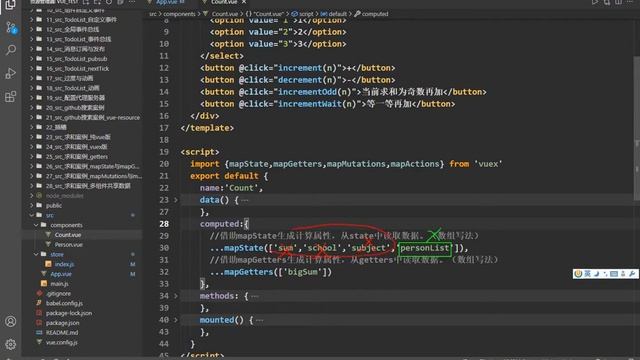
Task: Open the Run and Debug view
Action: tap(11, 73)
